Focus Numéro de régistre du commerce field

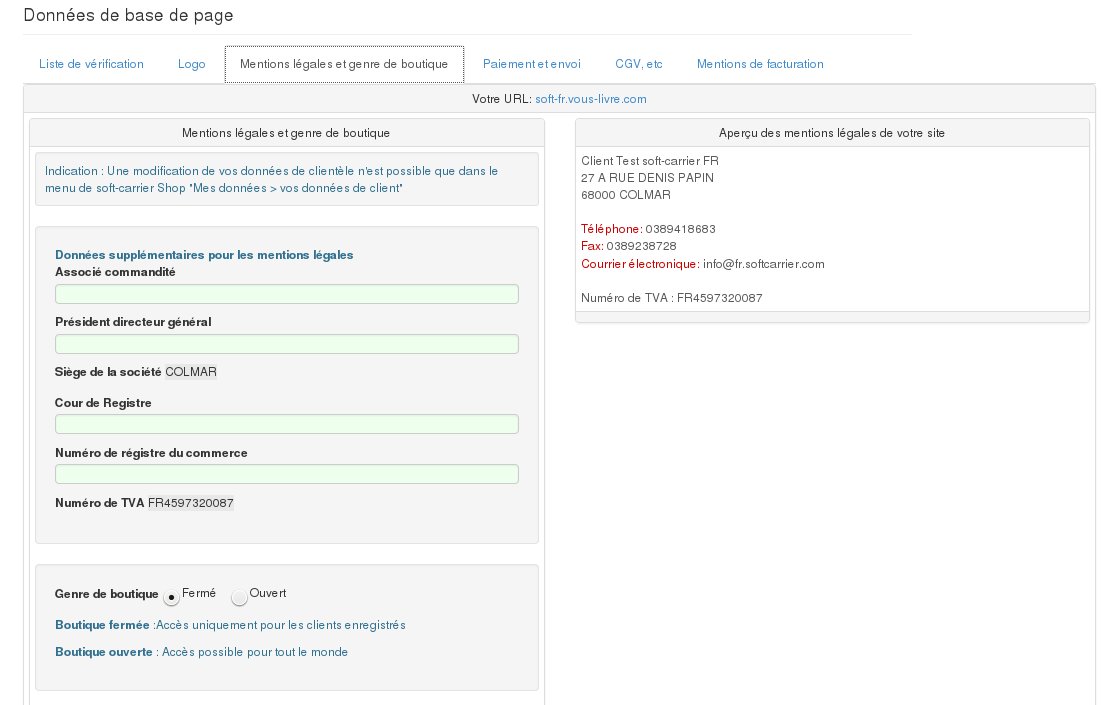tap(287, 474)
